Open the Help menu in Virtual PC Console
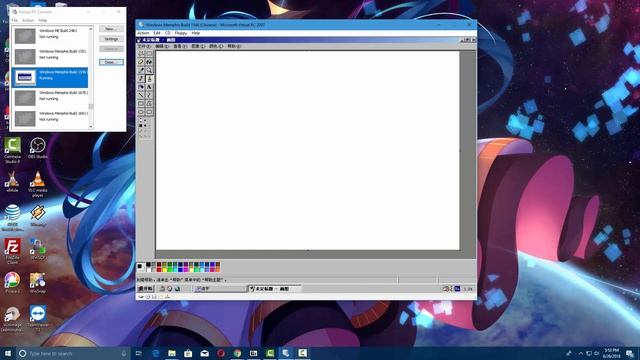 click(x=42, y=20)
